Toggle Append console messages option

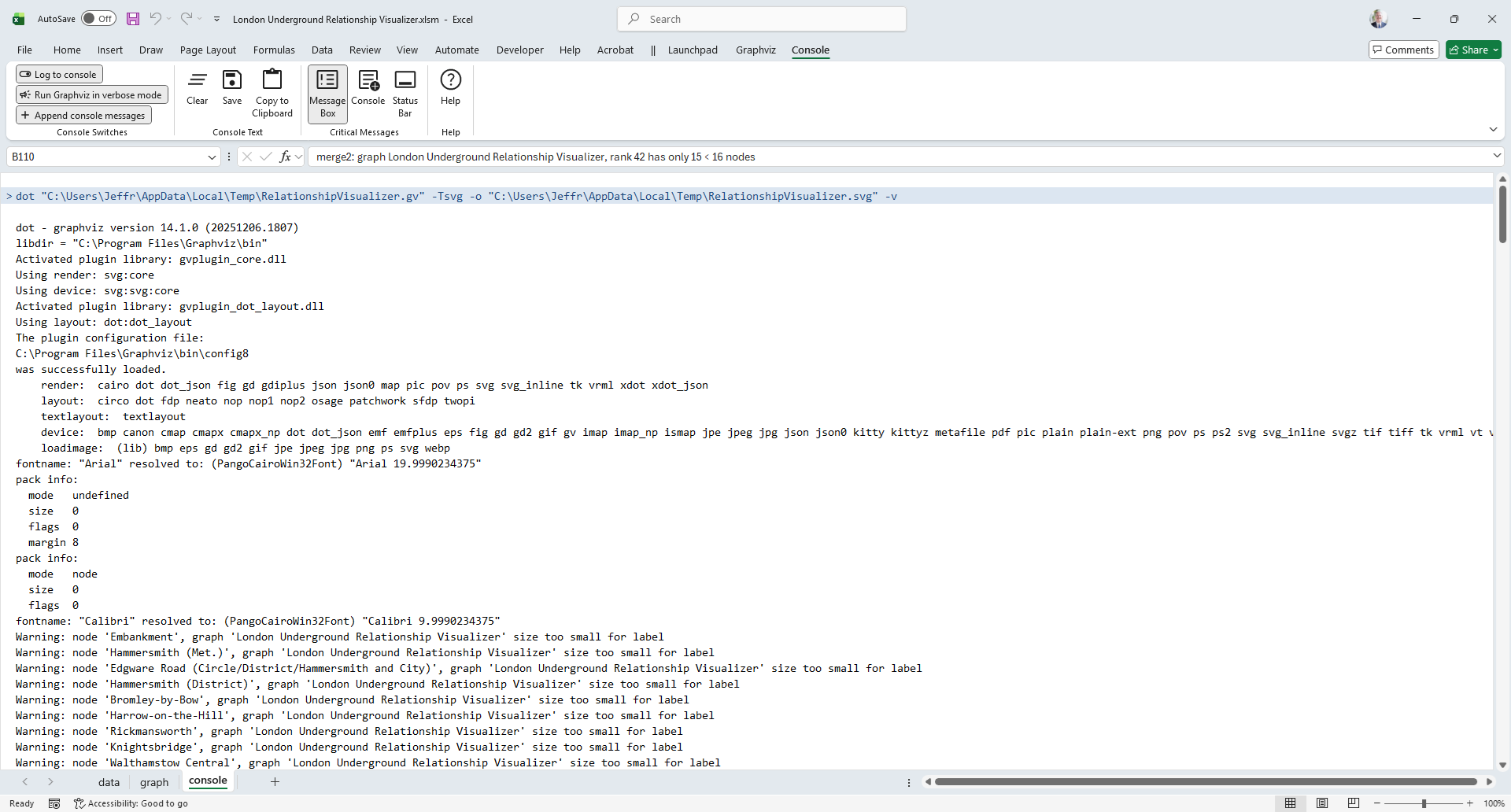[83, 116]
